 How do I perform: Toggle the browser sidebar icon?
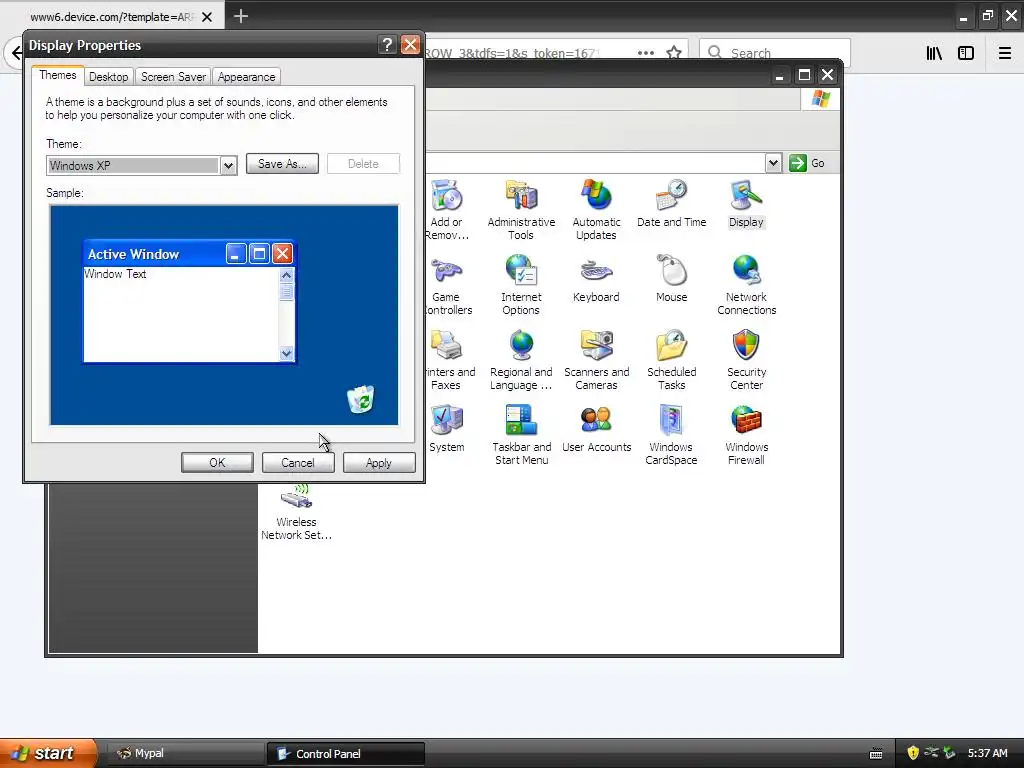point(966,53)
